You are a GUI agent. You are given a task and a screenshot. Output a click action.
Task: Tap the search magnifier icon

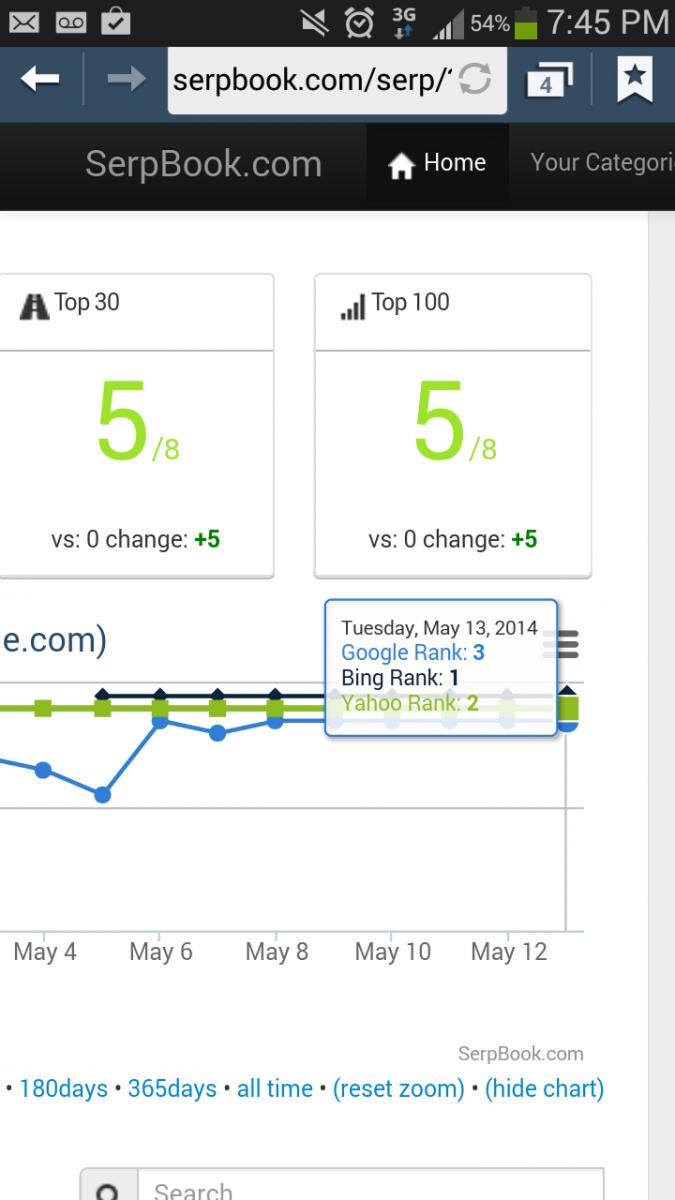coord(109,1189)
